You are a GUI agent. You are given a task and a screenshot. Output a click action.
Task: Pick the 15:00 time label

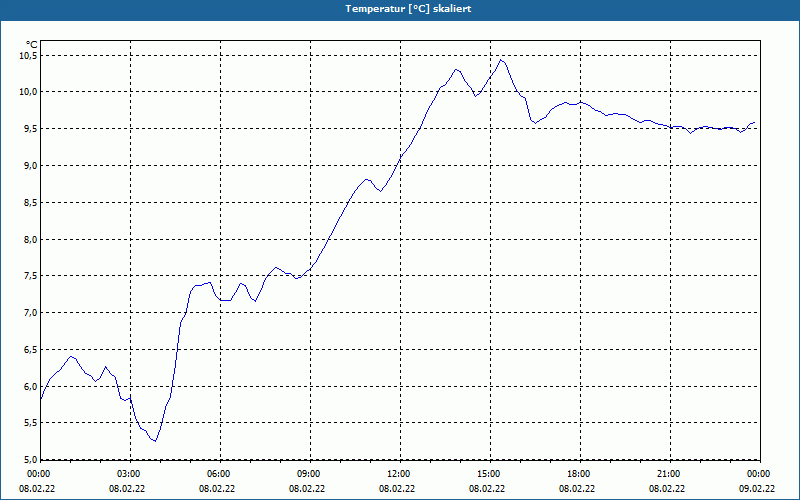click(489, 474)
